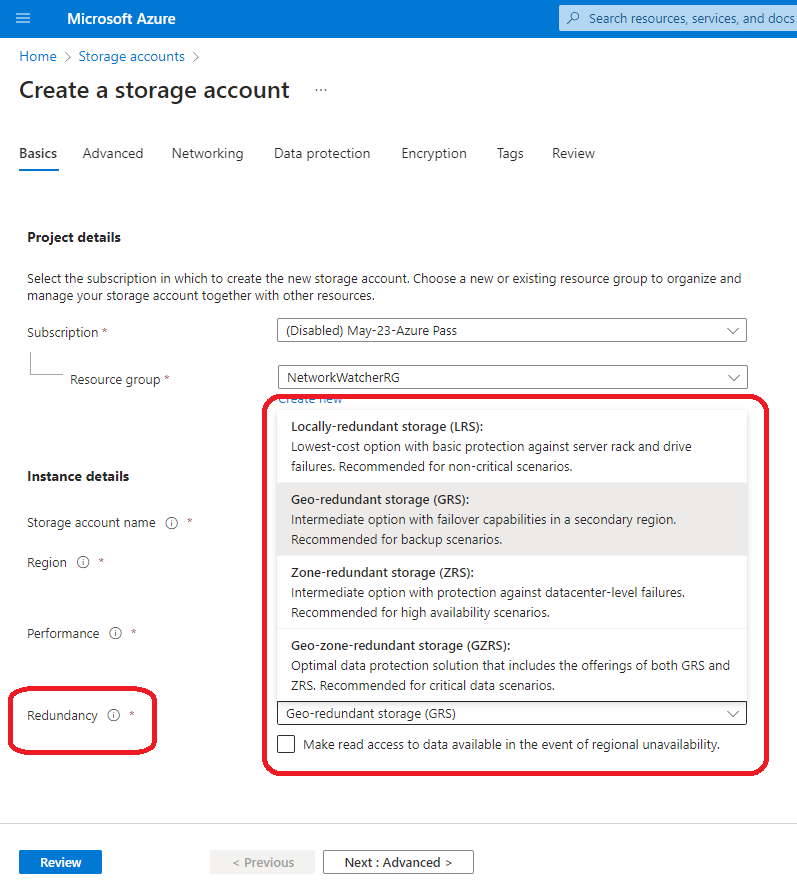Open the Azure portal hamburger menu
This screenshot has width=797, height=896.
(x=24, y=19)
